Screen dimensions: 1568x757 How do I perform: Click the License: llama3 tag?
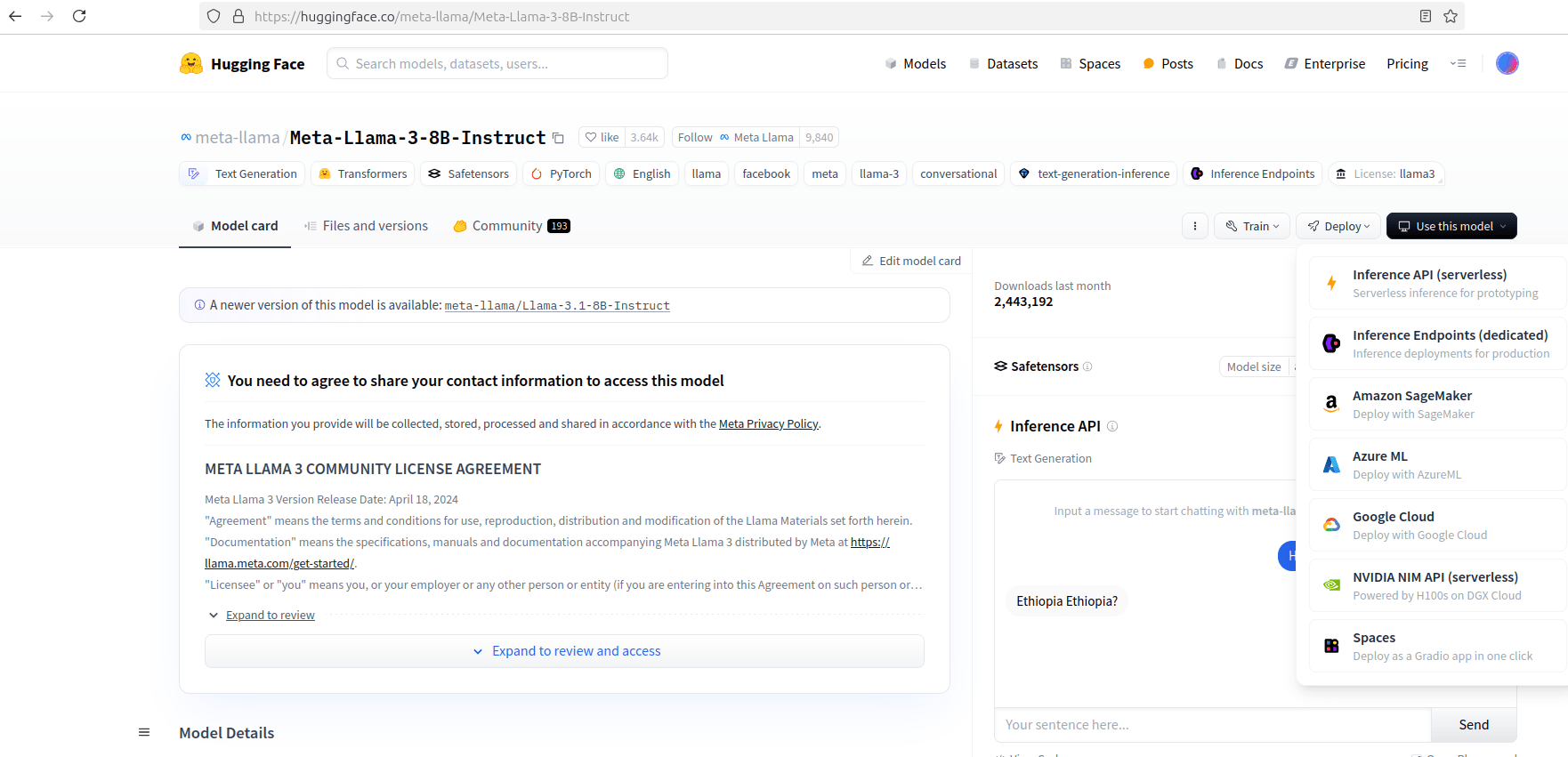(1386, 173)
